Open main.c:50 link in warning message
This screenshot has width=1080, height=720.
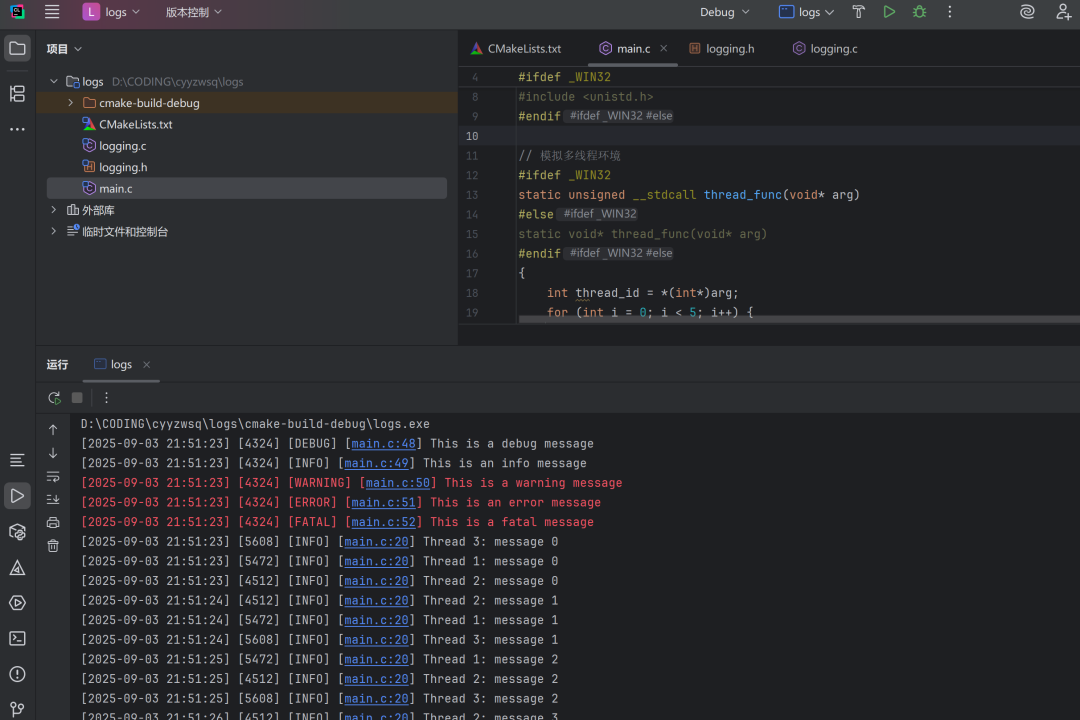(398, 483)
